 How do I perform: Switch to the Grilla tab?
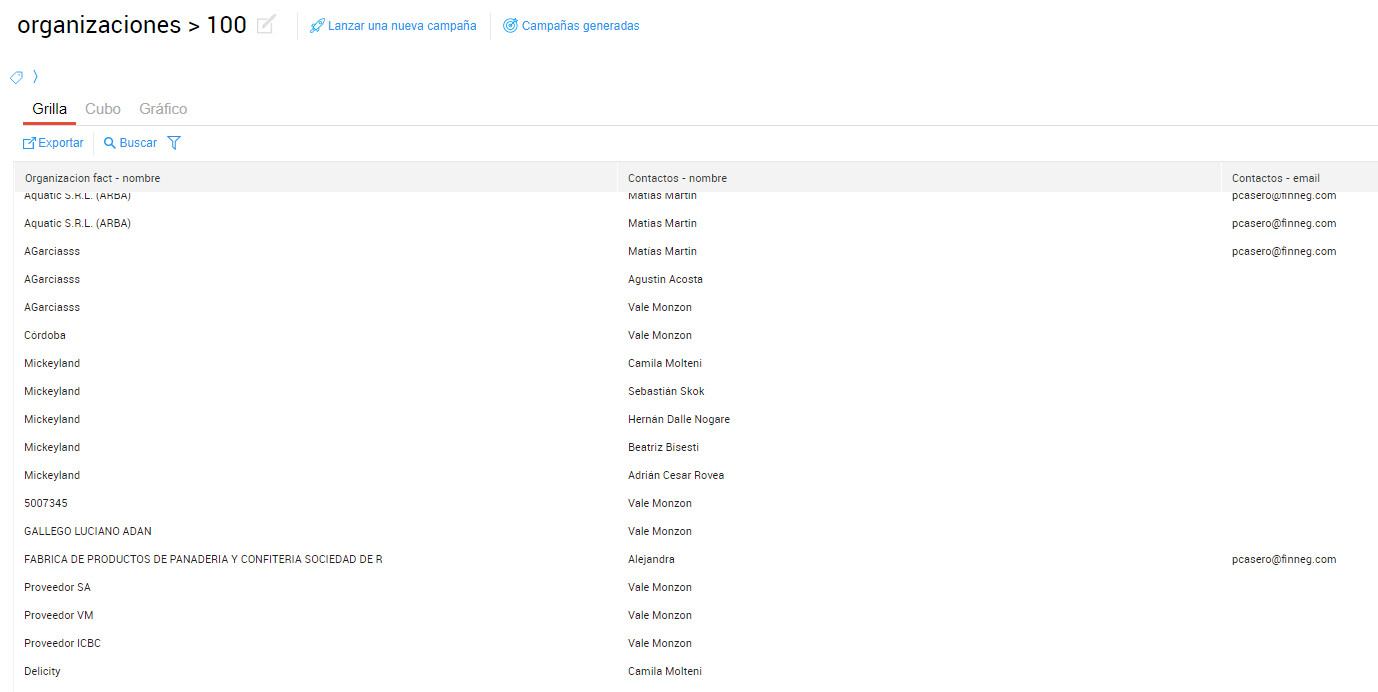pyautogui.click(x=49, y=109)
